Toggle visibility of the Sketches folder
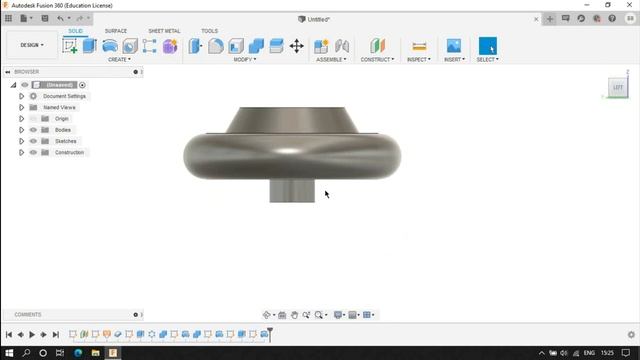 tap(33, 141)
